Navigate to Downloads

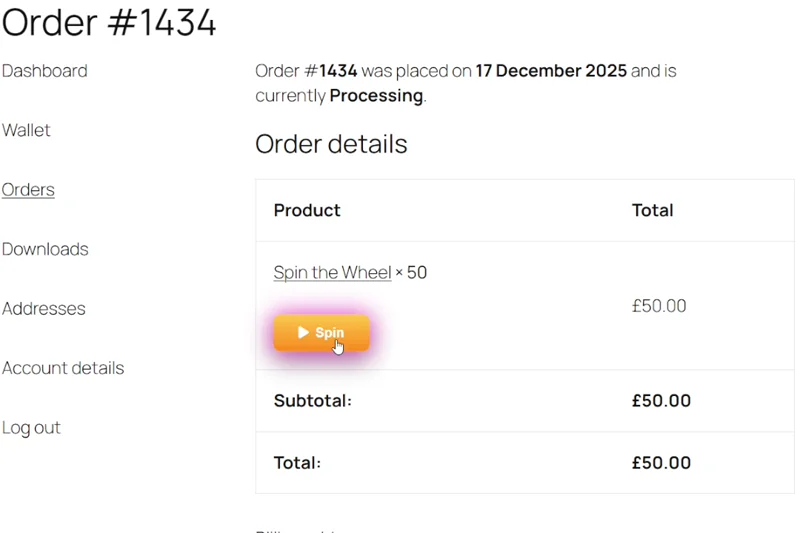45,249
